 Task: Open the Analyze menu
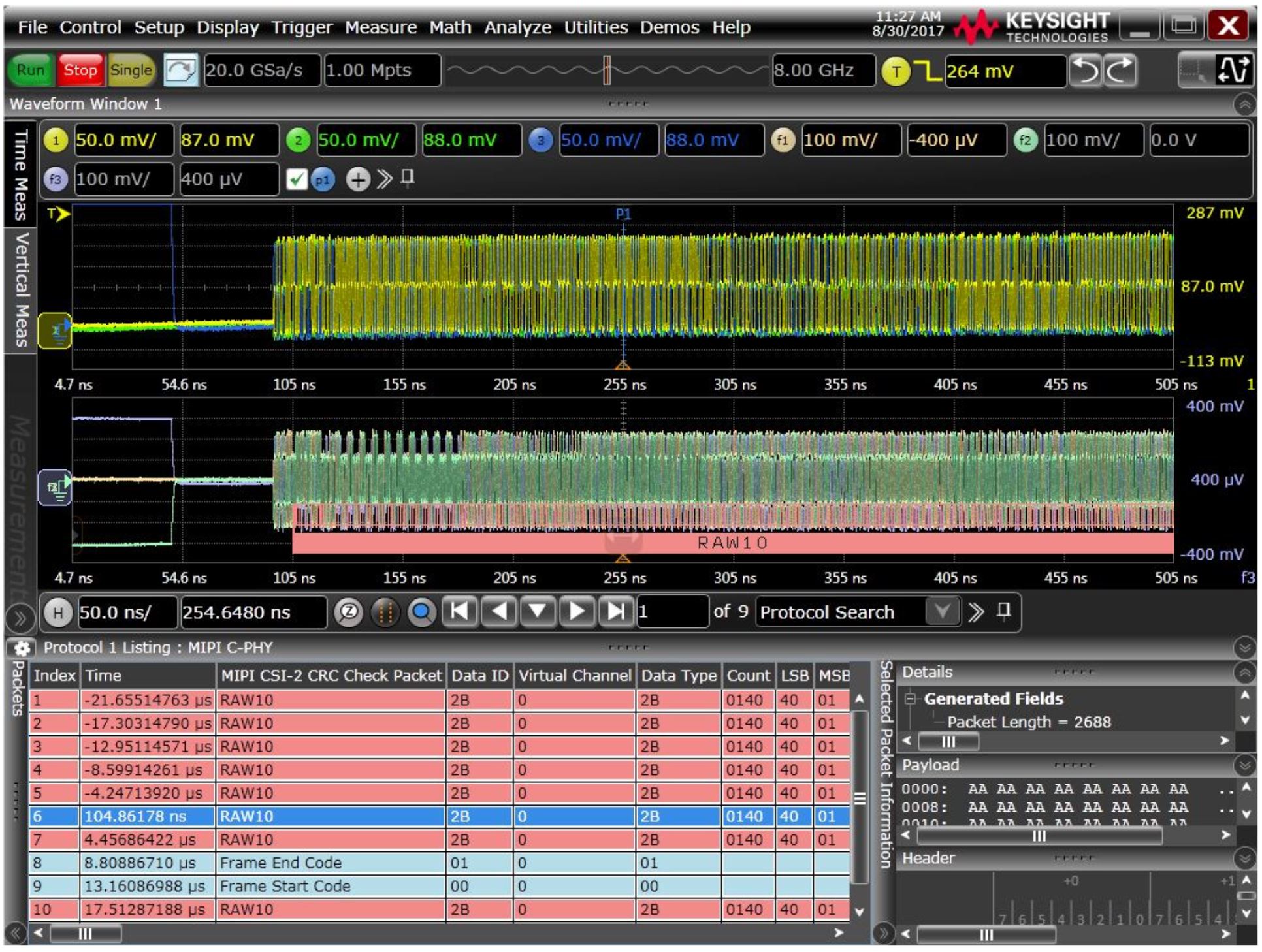tap(517, 27)
